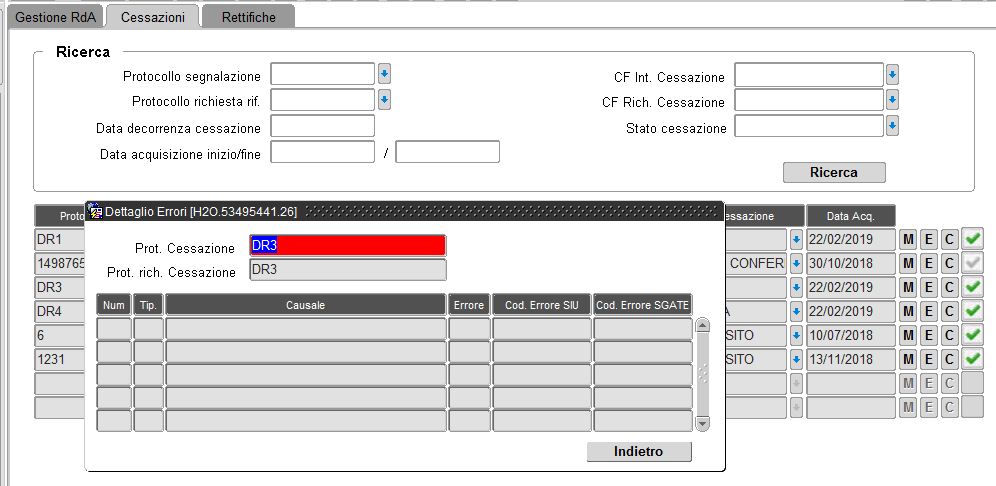Switch to the Gestione RdA tab

pos(55,17)
